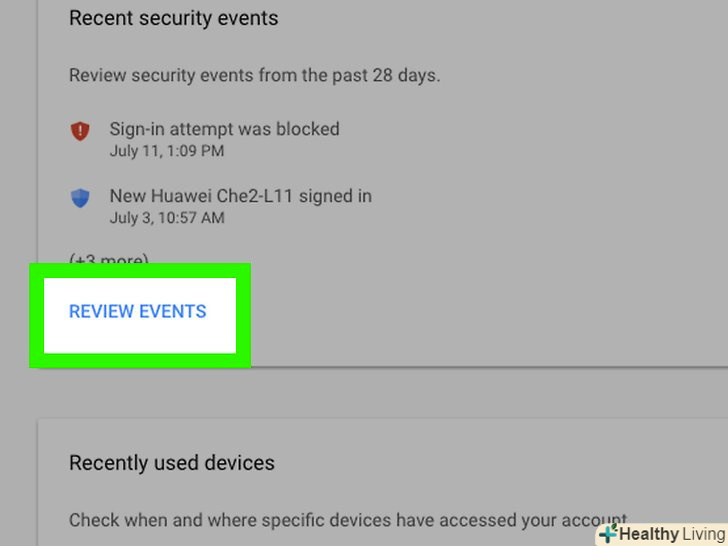Click the "Check when and where" devices description
Viewport: 728px width, 546px height.
340,520
